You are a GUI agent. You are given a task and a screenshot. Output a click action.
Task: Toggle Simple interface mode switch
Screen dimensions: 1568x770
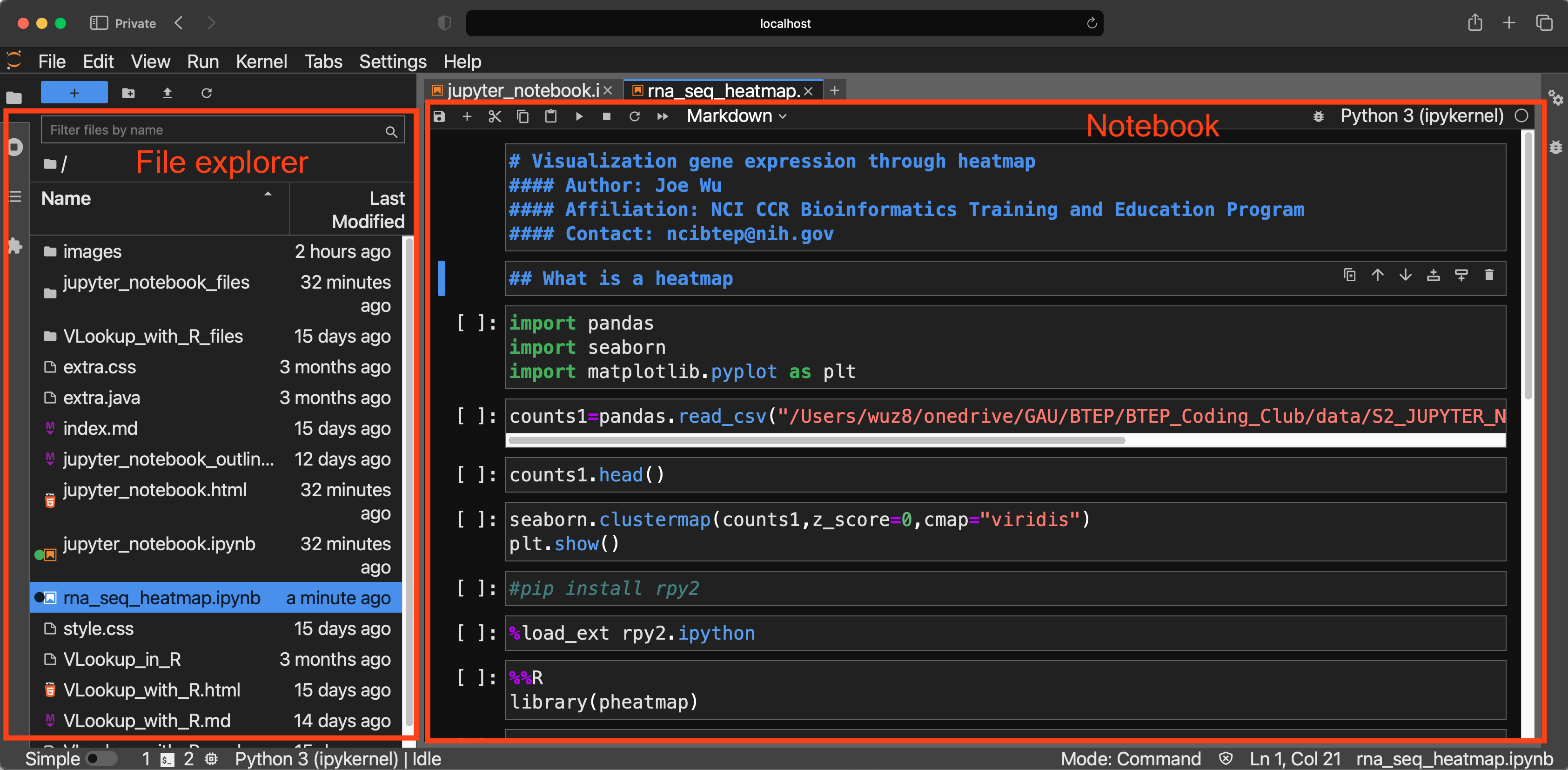[101, 758]
